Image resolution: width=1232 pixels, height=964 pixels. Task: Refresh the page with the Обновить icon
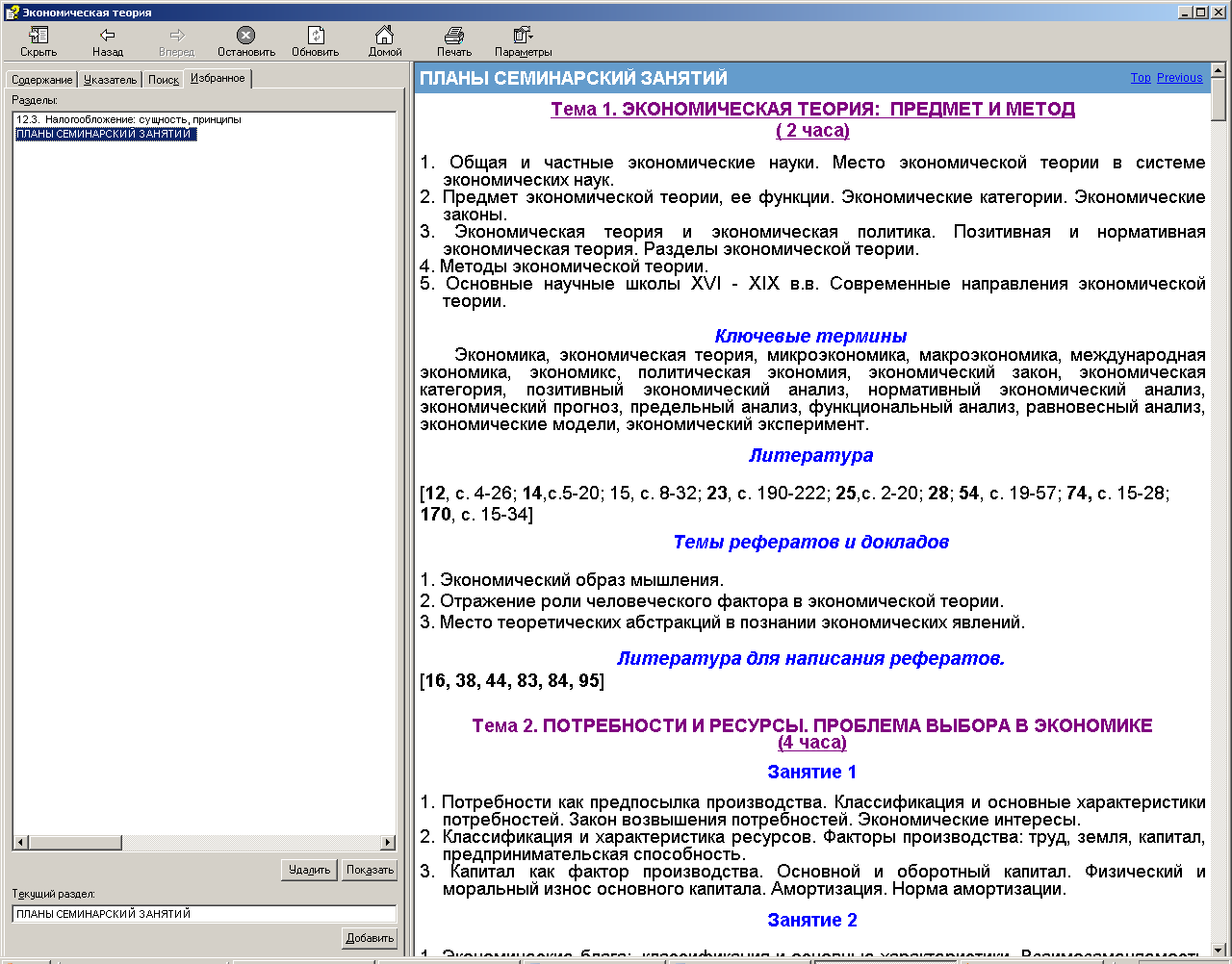(x=316, y=36)
